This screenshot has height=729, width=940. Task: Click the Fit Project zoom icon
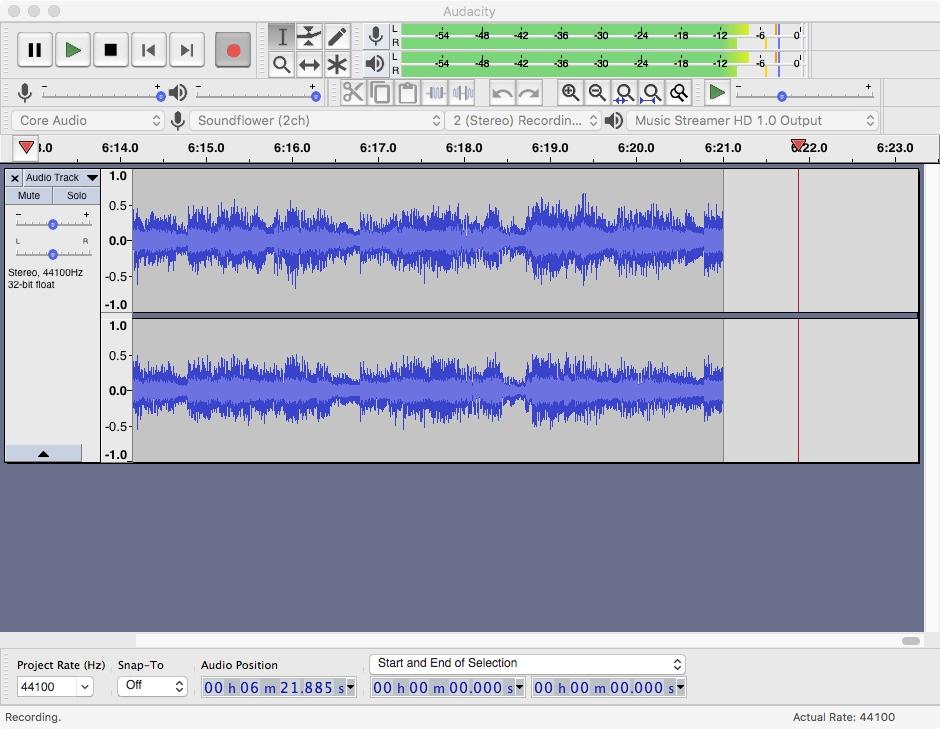point(651,93)
